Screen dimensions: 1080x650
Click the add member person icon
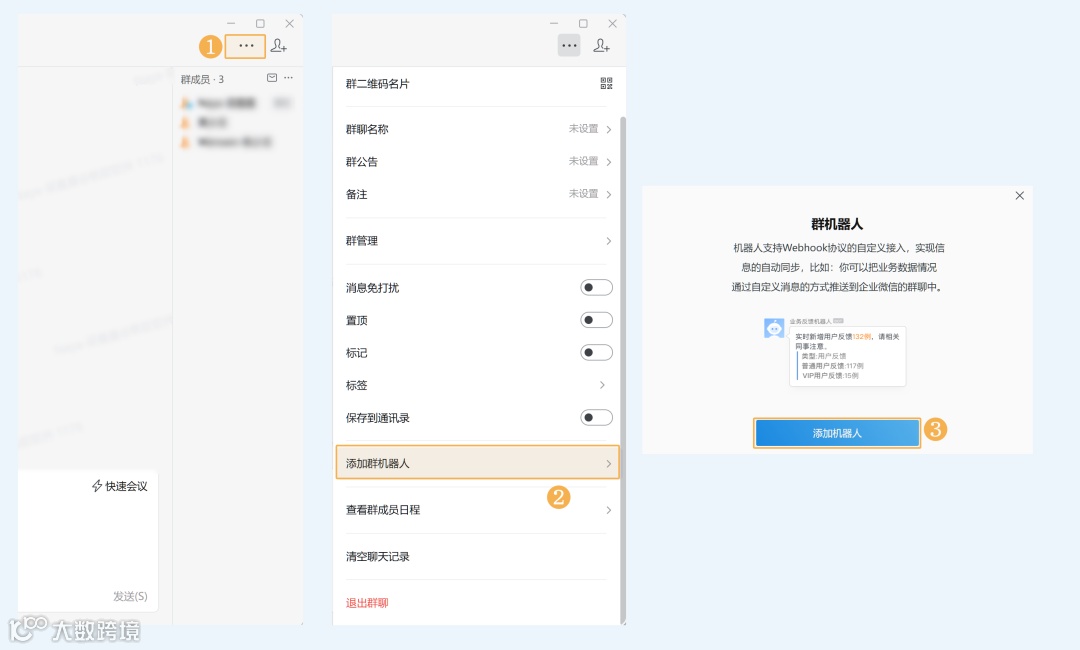280,45
